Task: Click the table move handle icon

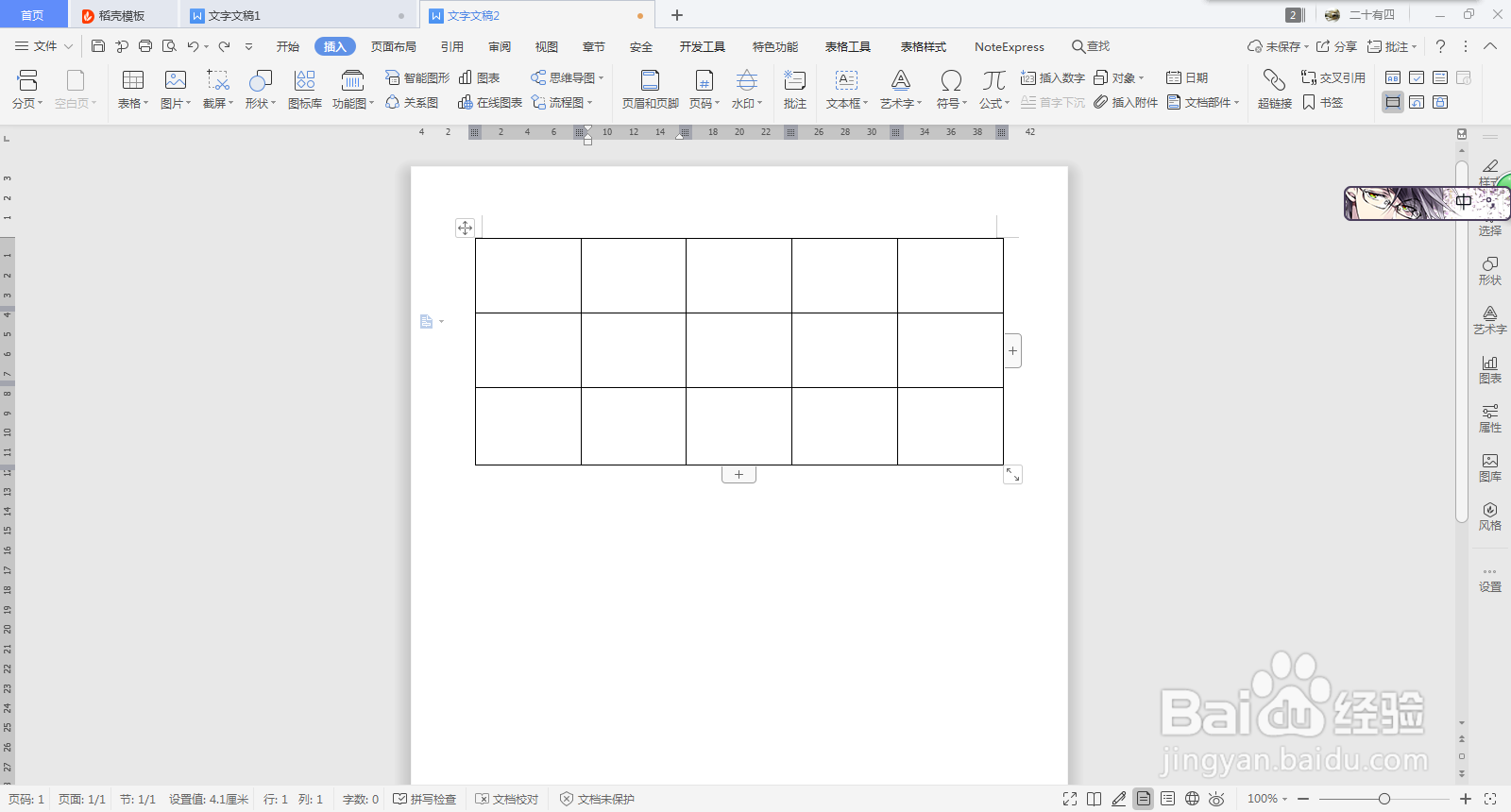Action: pos(465,228)
